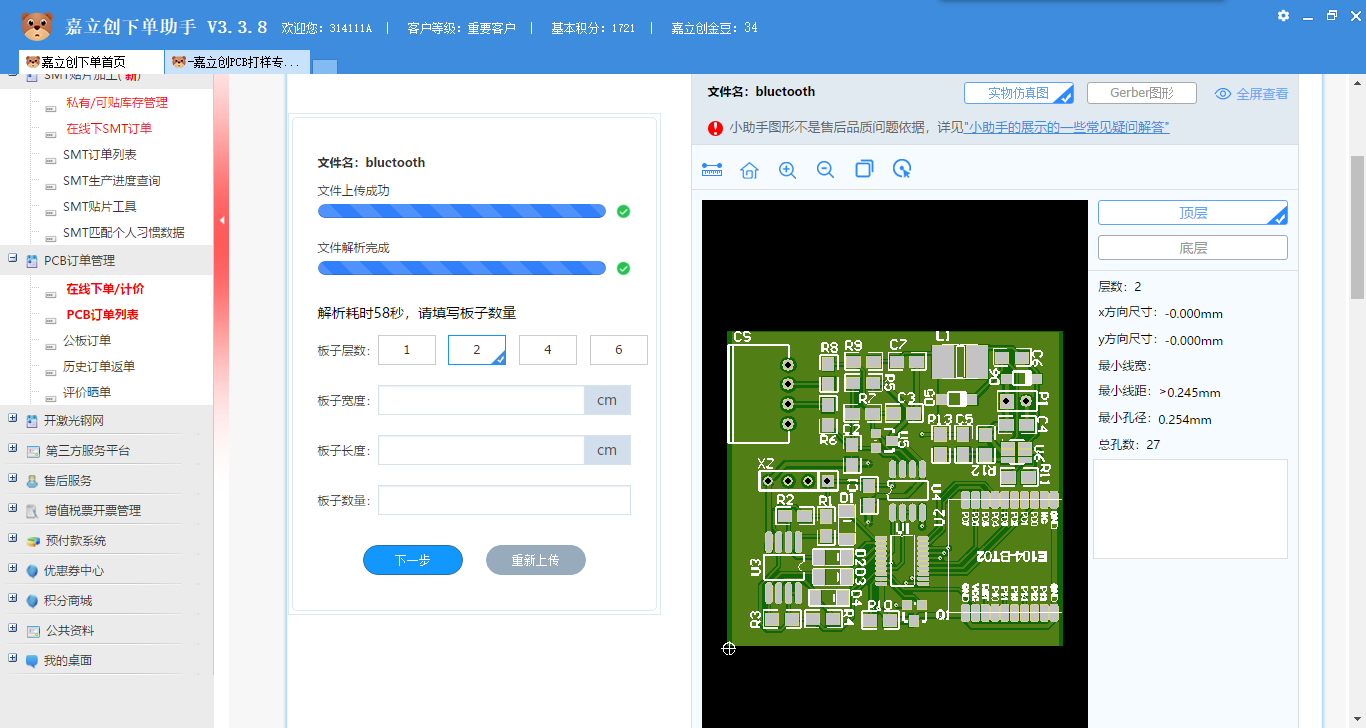Viewport: 1366px width, 728px height.
Task: Select 4 layers for 板子层数
Action: 548,350
